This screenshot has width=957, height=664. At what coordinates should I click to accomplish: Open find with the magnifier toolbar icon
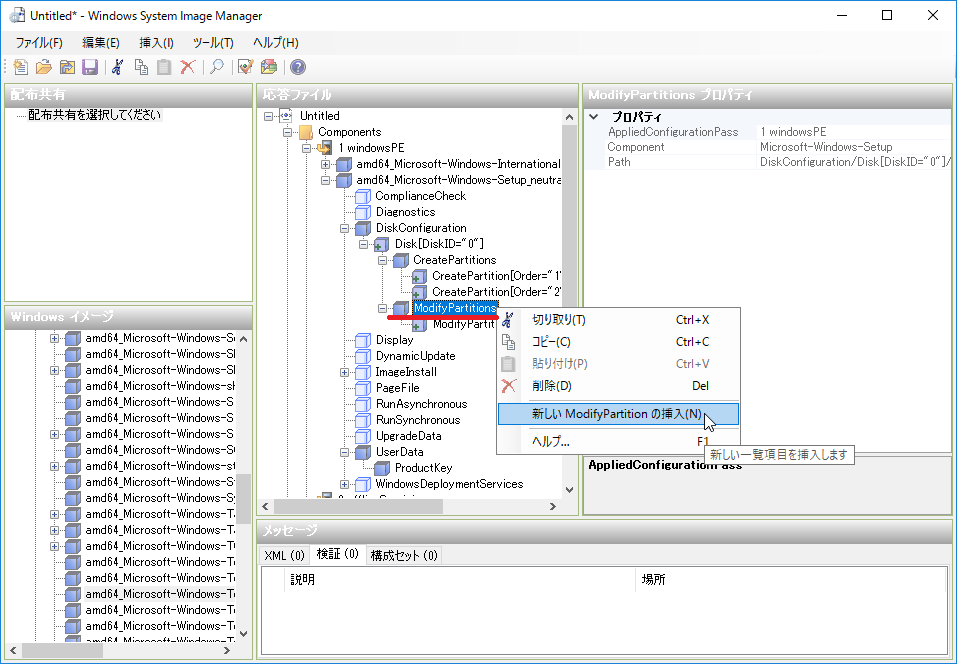[x=217, y=67]
